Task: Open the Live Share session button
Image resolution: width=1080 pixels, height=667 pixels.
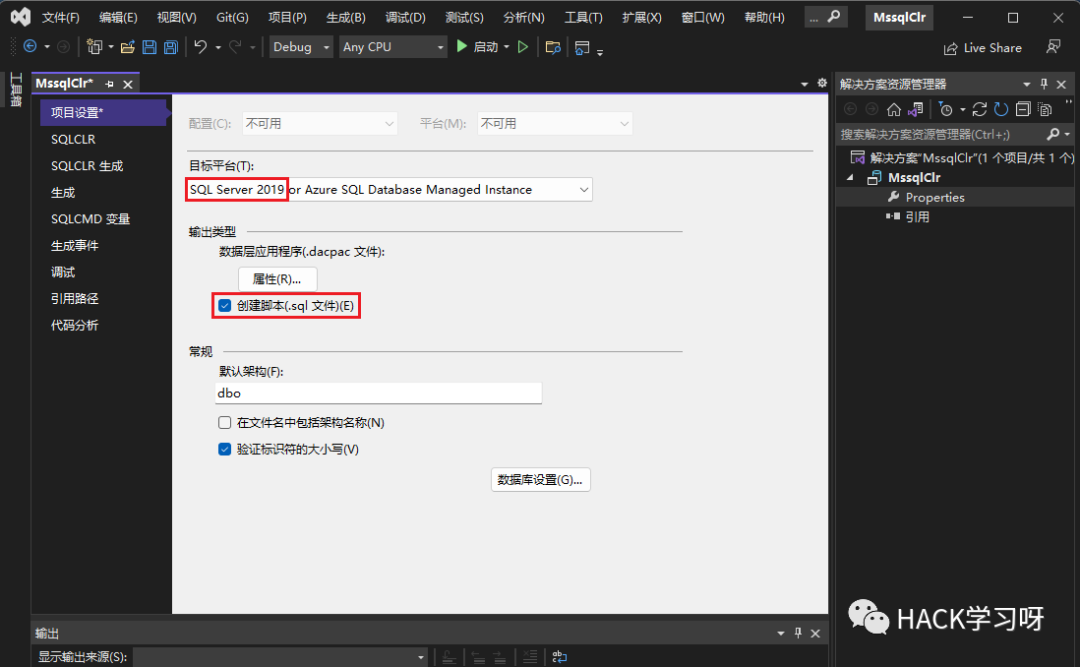Action: [983, 48]
